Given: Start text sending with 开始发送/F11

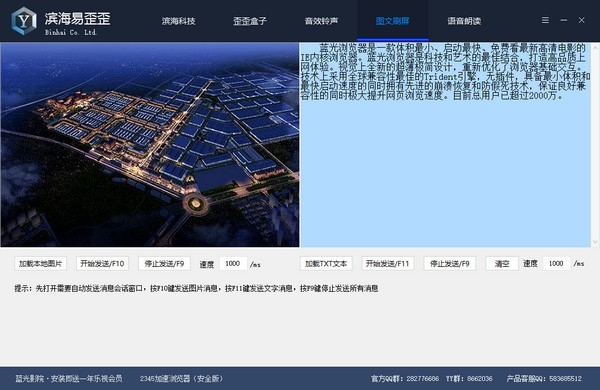Looking at the screenshot, I should (388, 264).
